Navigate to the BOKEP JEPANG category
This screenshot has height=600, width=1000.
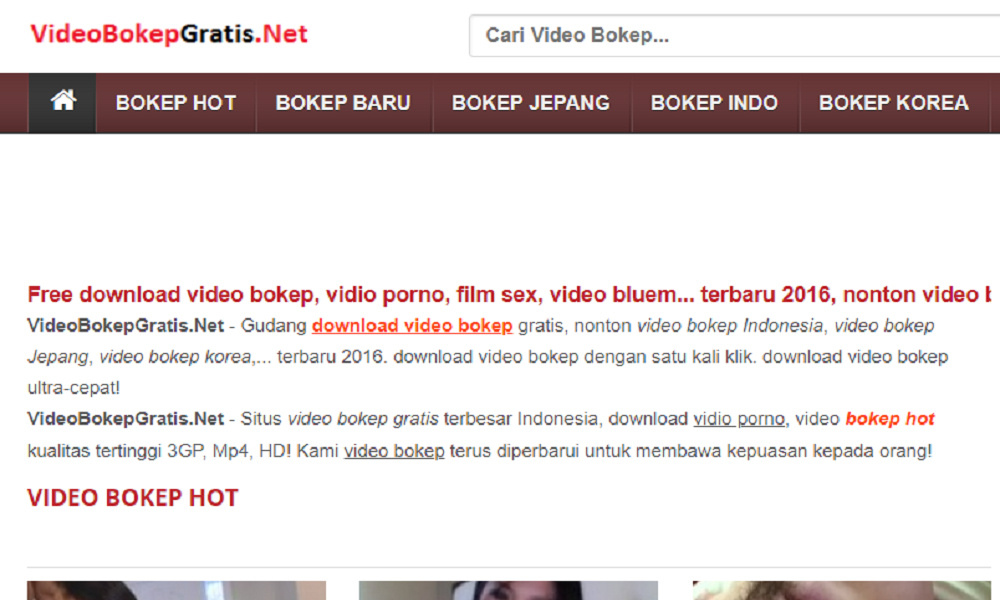(x=530, y=101)
